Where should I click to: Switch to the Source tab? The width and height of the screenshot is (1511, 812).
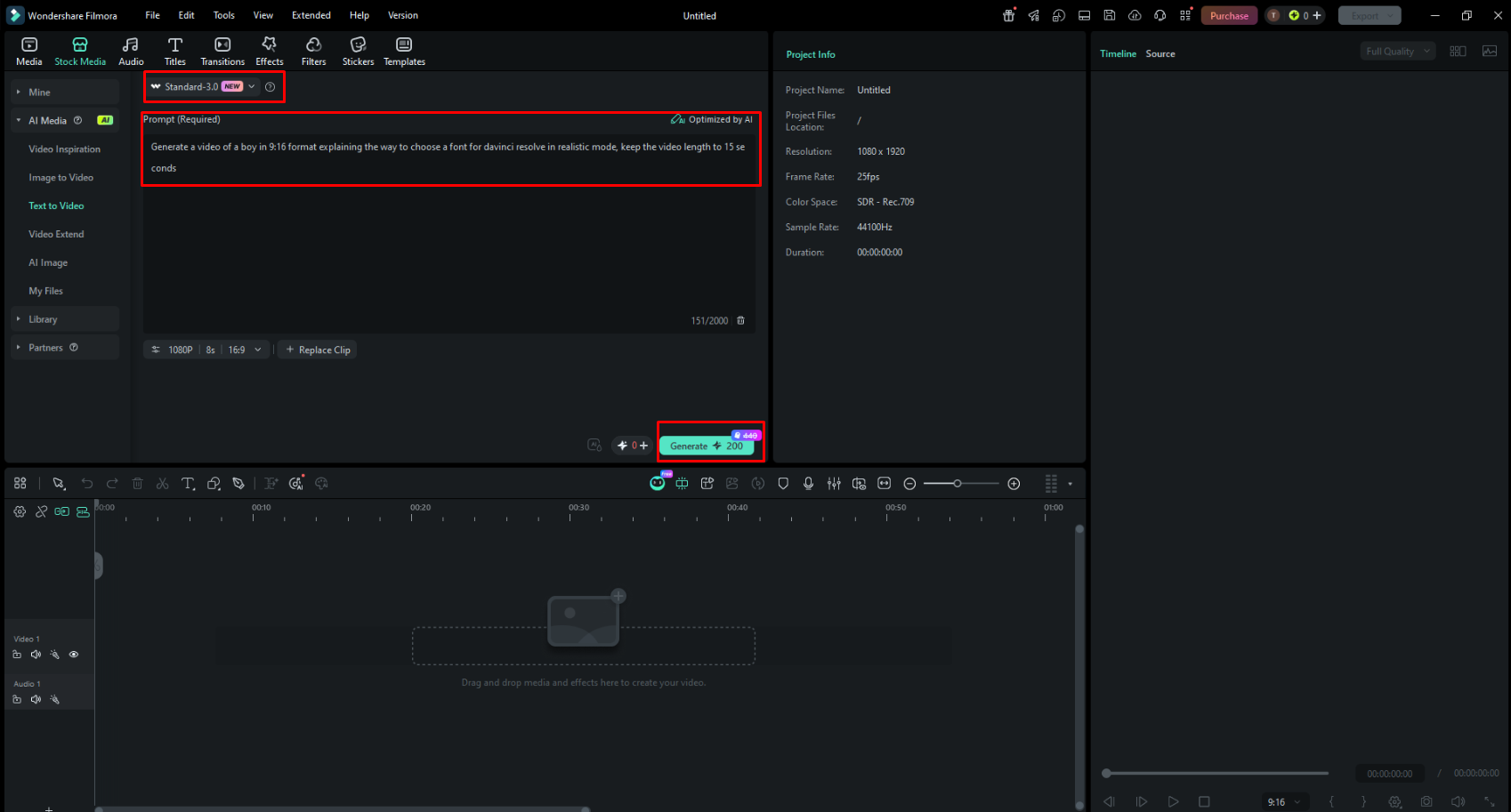coord(1160,53)
